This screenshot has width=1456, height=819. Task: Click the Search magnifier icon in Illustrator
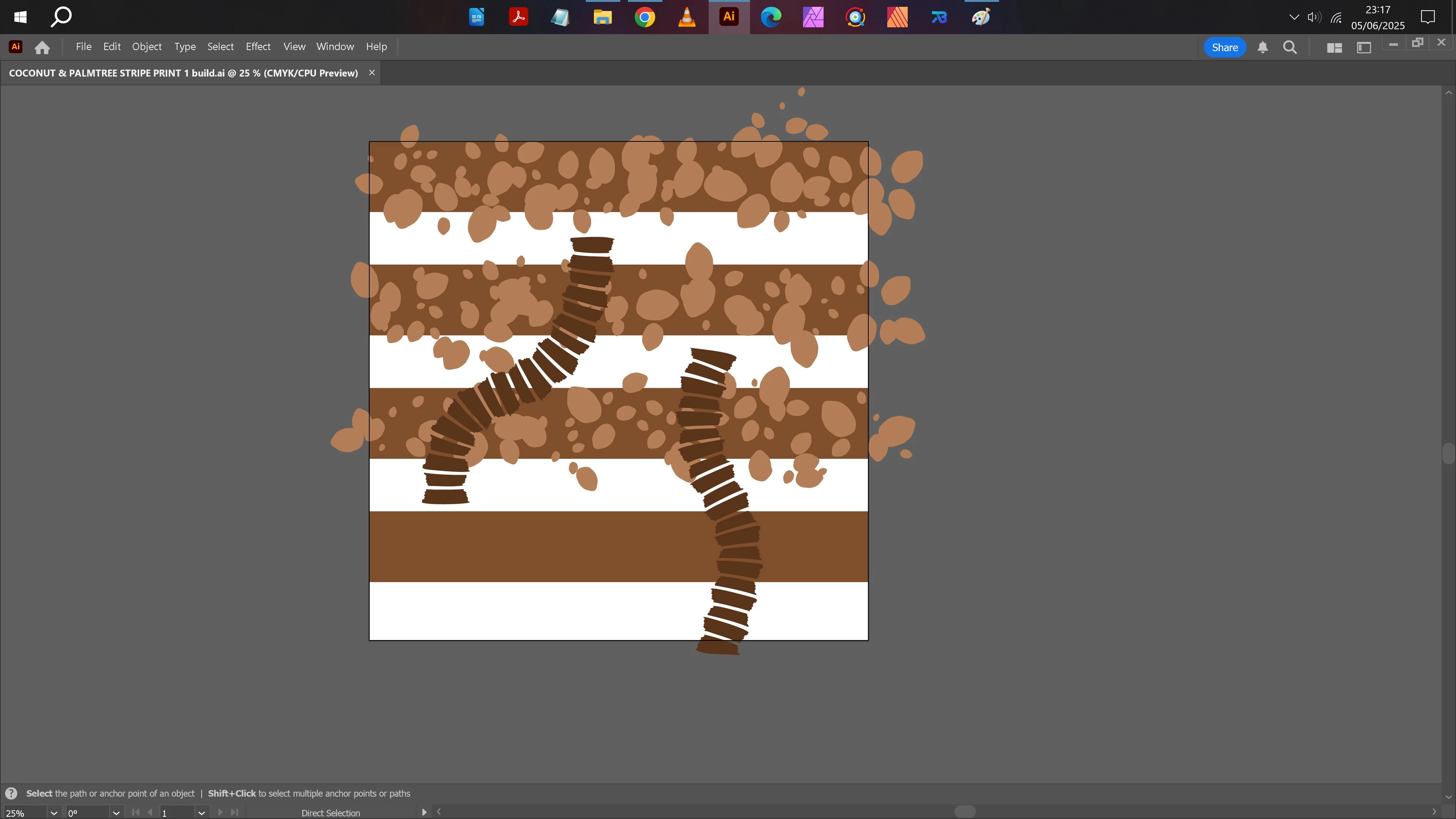coord(1289,47)
